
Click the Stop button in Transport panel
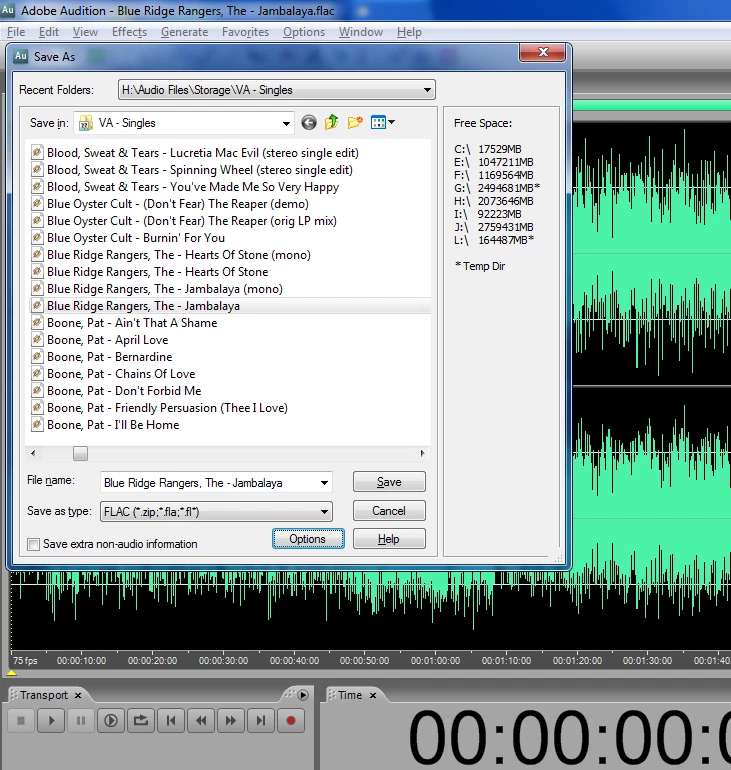[x=21, y=720]
